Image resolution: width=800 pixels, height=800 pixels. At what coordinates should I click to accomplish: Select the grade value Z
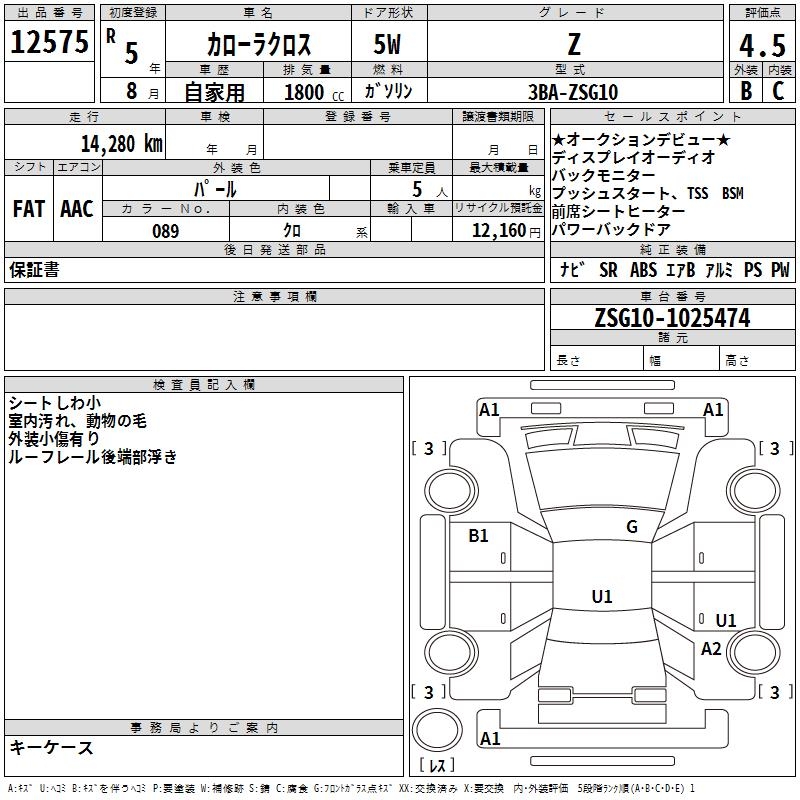[x=574, y=44]
